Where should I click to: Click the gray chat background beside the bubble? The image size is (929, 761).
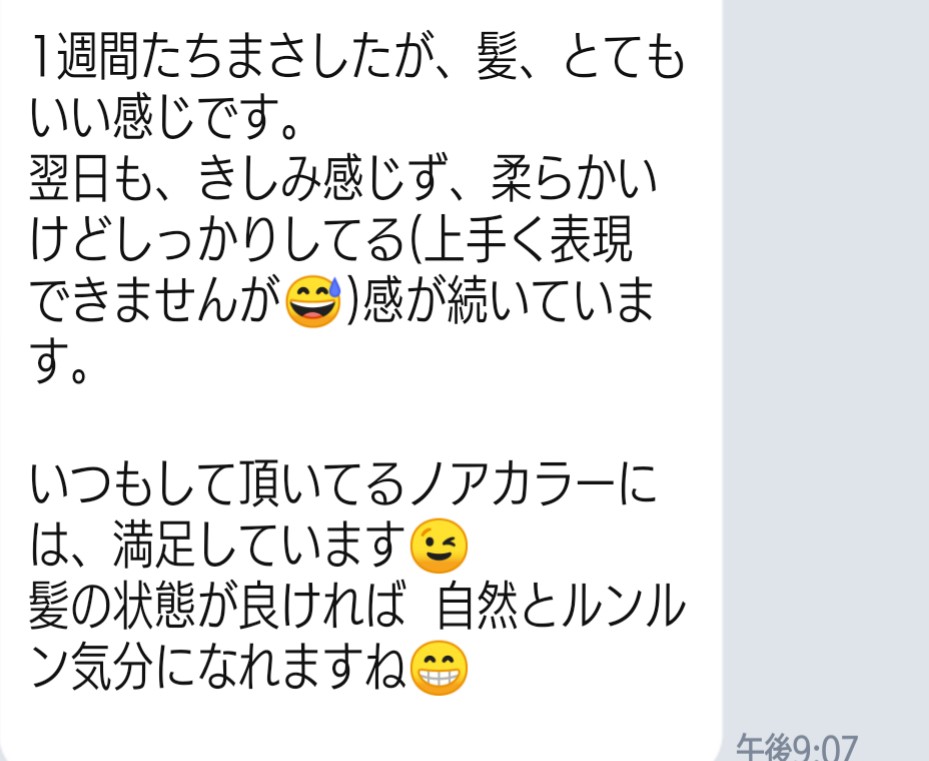(826, 356)
